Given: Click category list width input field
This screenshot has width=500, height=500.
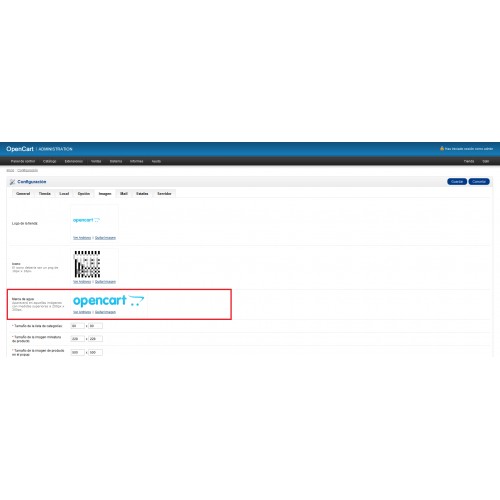Looking at the screenshot, I should coord(78,326).
